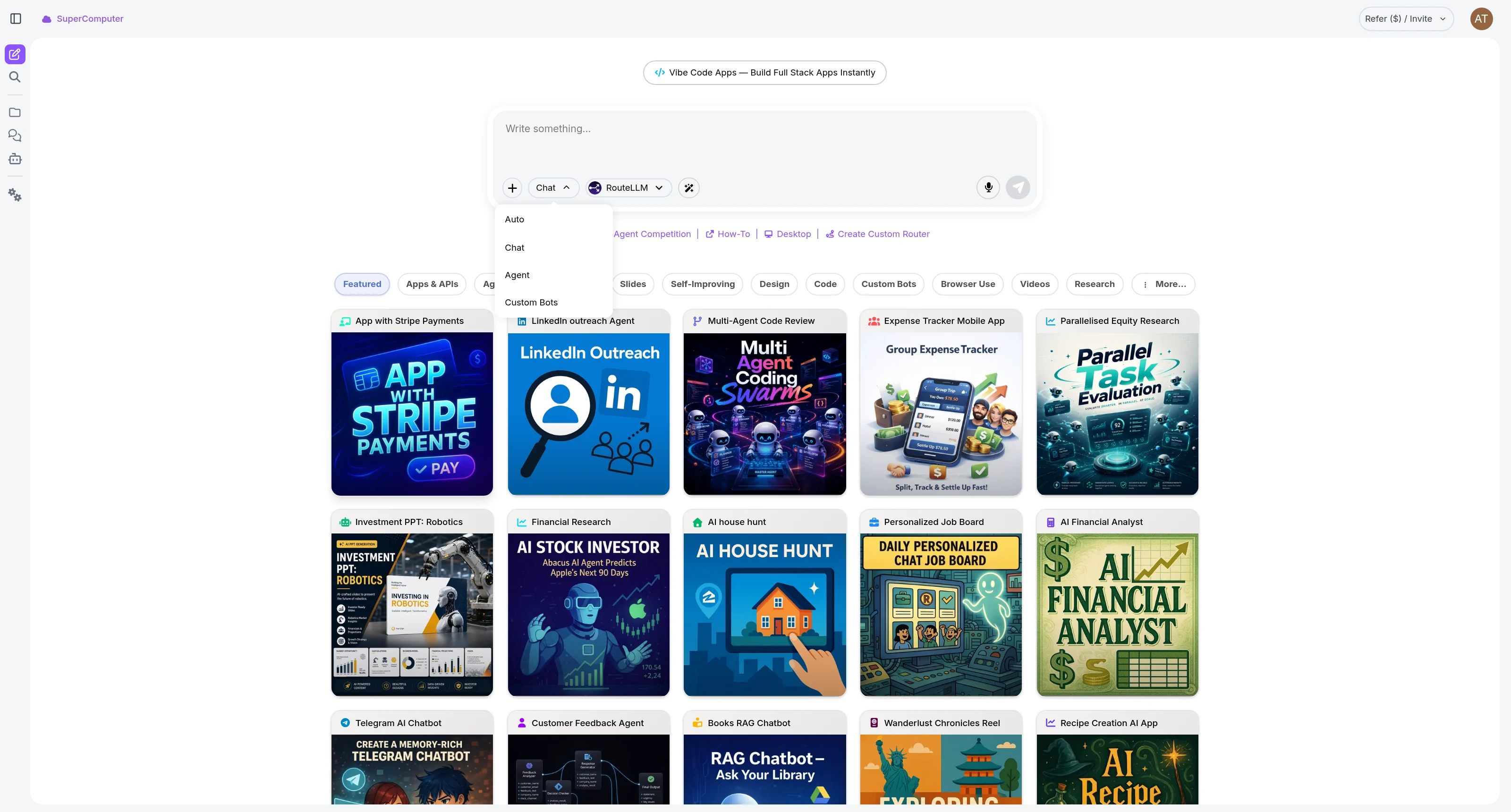Open AI House Hunt thumbnail image
Image resolution: width=1511 pixels, height=812 pixels.
coord(765,615)
